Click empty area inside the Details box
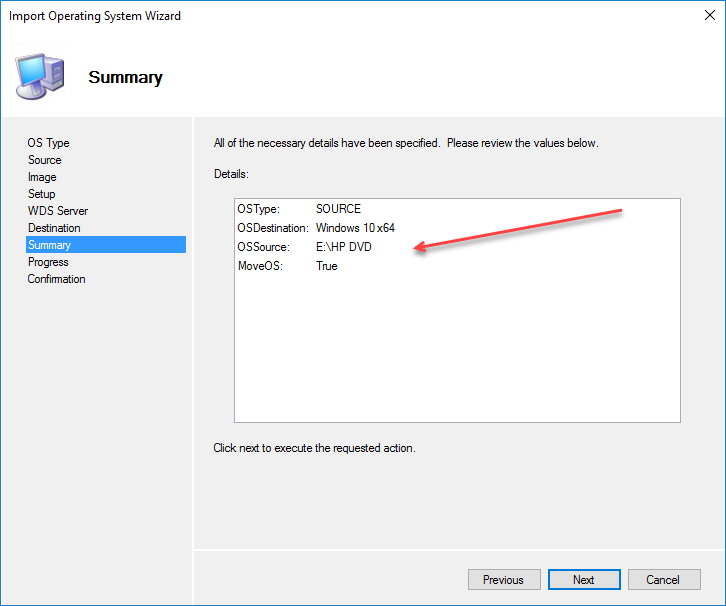Image resolution: width=726 pixels, height=606 pixels. [456, 350]
